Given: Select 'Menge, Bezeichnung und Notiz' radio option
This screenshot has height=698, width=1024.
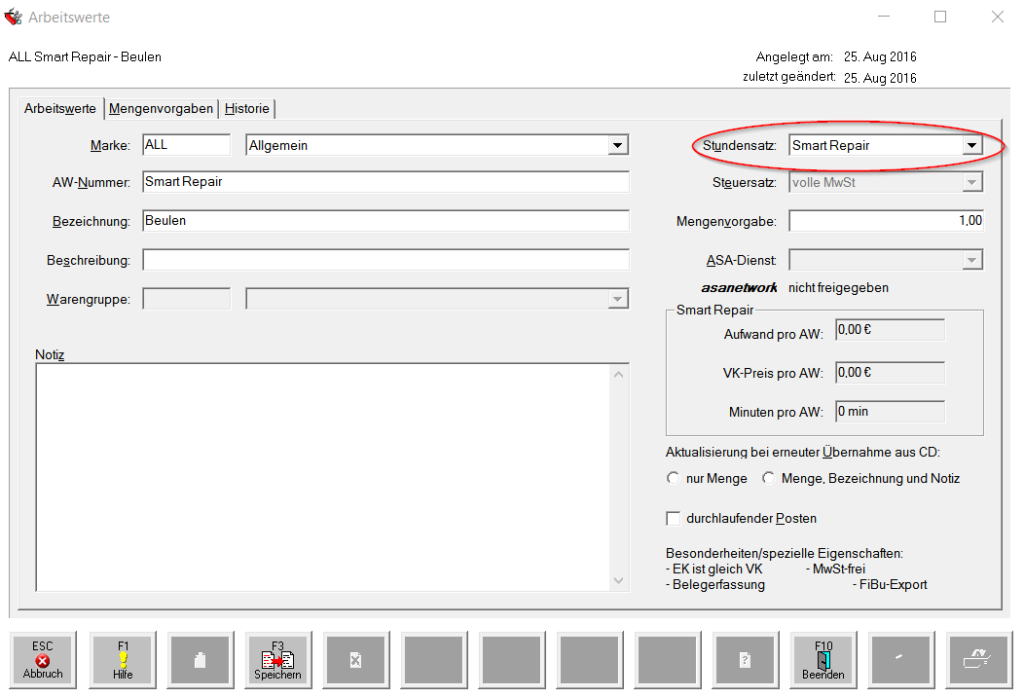Looking at the screenshot, I should pos(769,478).
